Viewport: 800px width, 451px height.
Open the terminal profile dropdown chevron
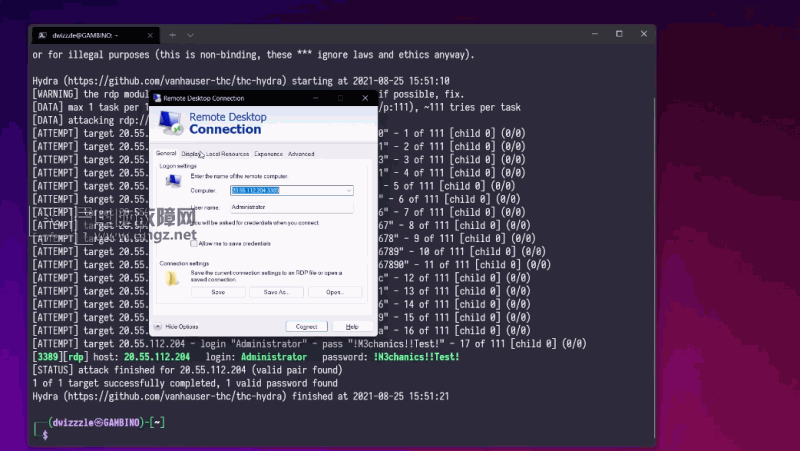190,35
